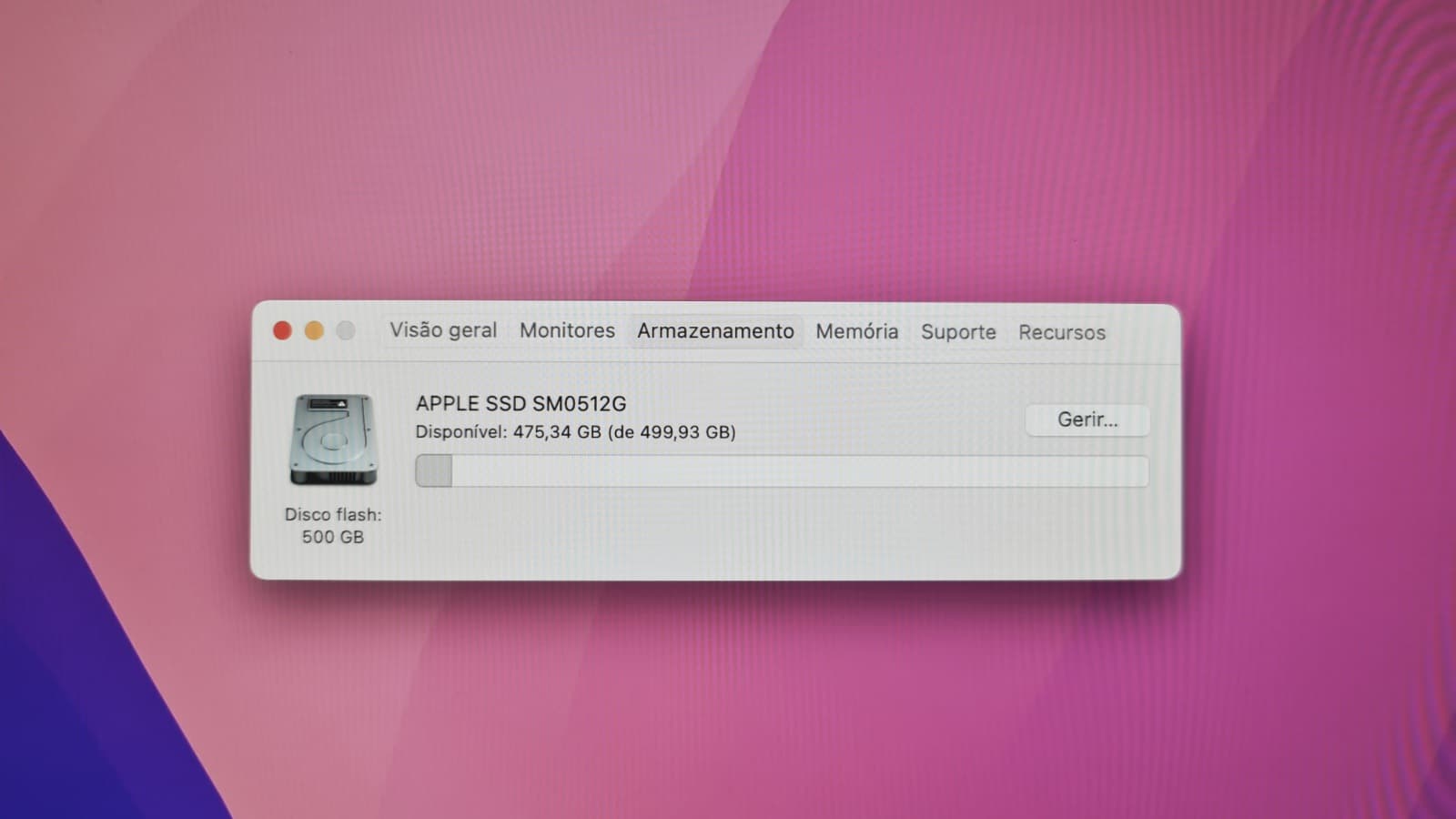Image resolution: width=1456 pixels, height=819 pixels.
Task: Open the Suporte tab
Action: (958, 332)
